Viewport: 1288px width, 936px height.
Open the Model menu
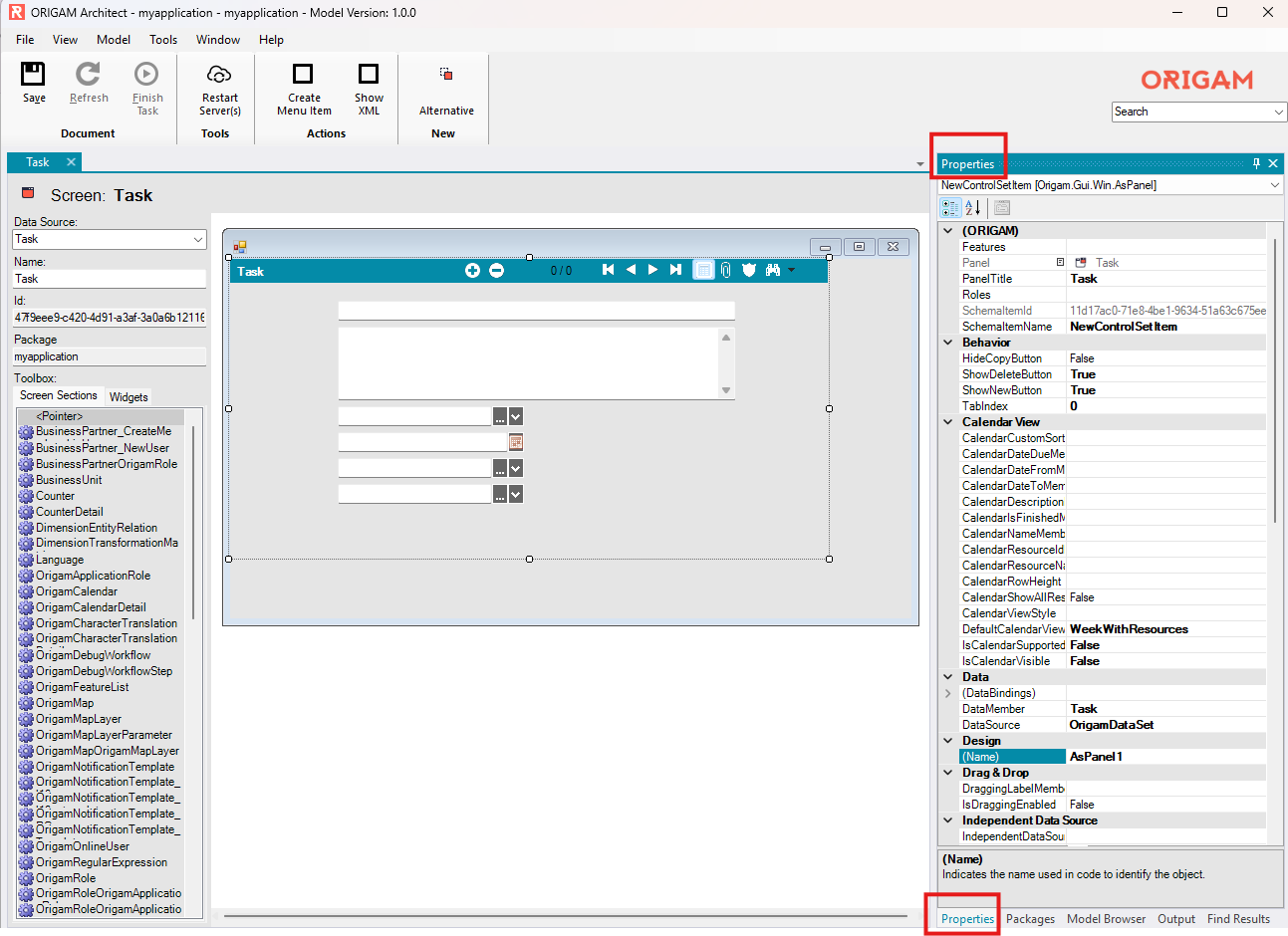click(x=114, y=40)
